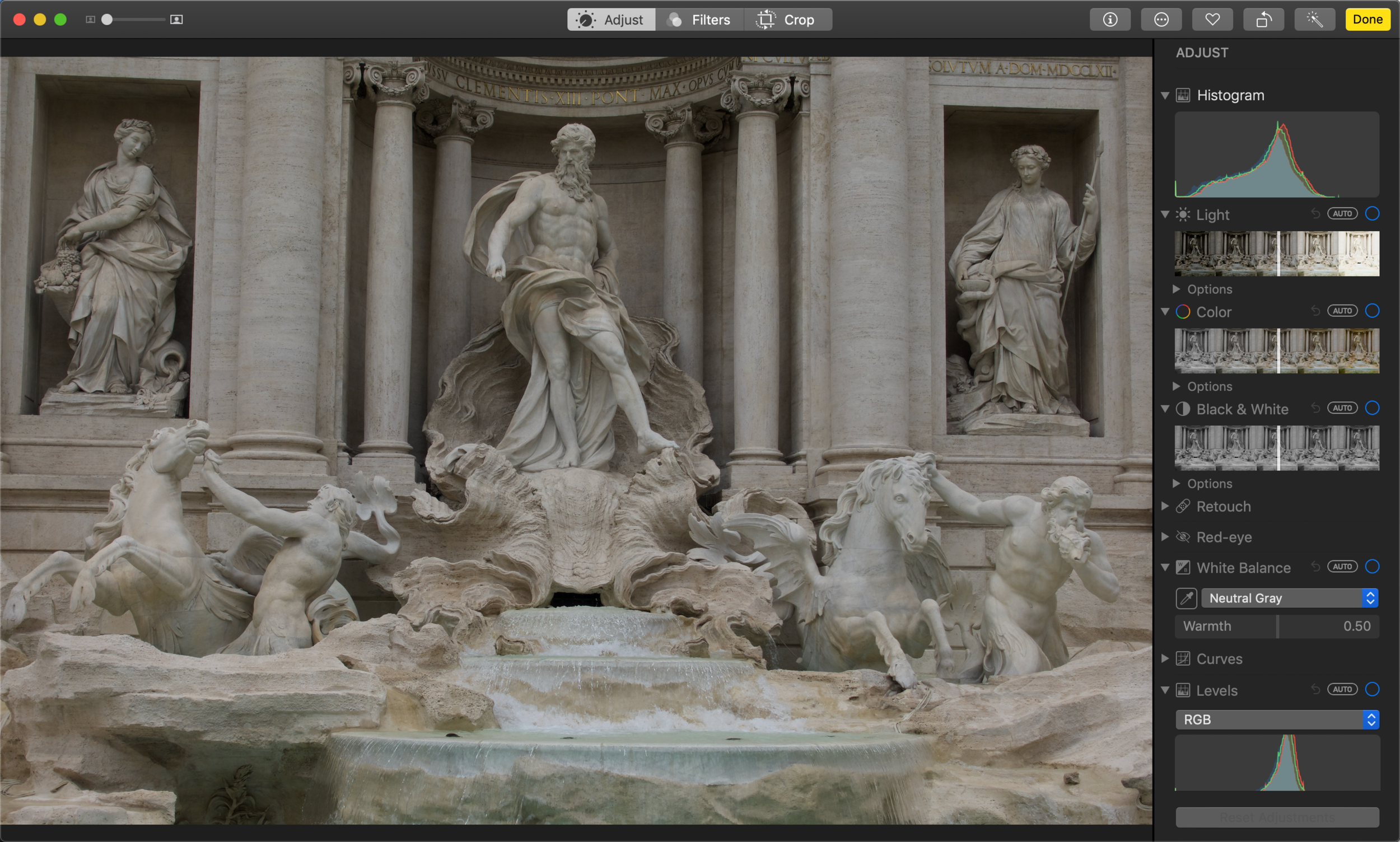Image resolution: width=1400 pixels, height=842 pixels.
Task: Click the zoom slider knob
Action: click(x=107, y=20)
